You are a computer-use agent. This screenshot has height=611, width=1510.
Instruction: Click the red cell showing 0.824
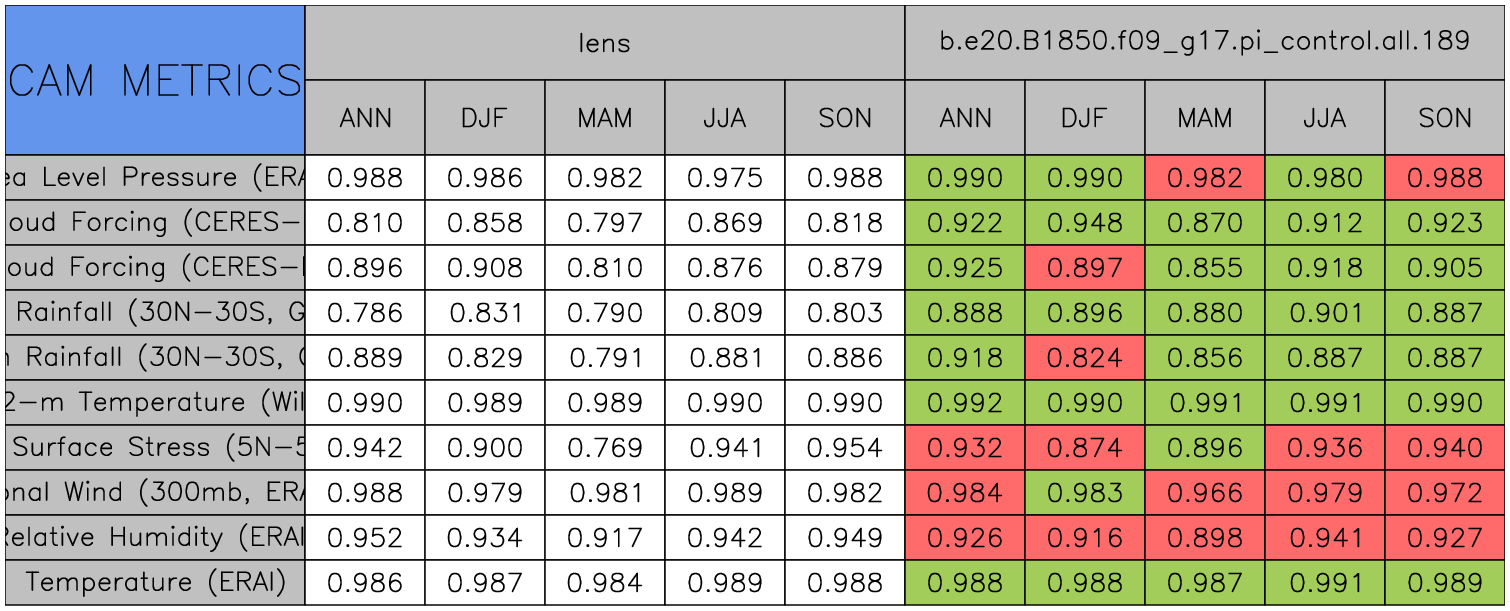click(x=1084, y=358)
